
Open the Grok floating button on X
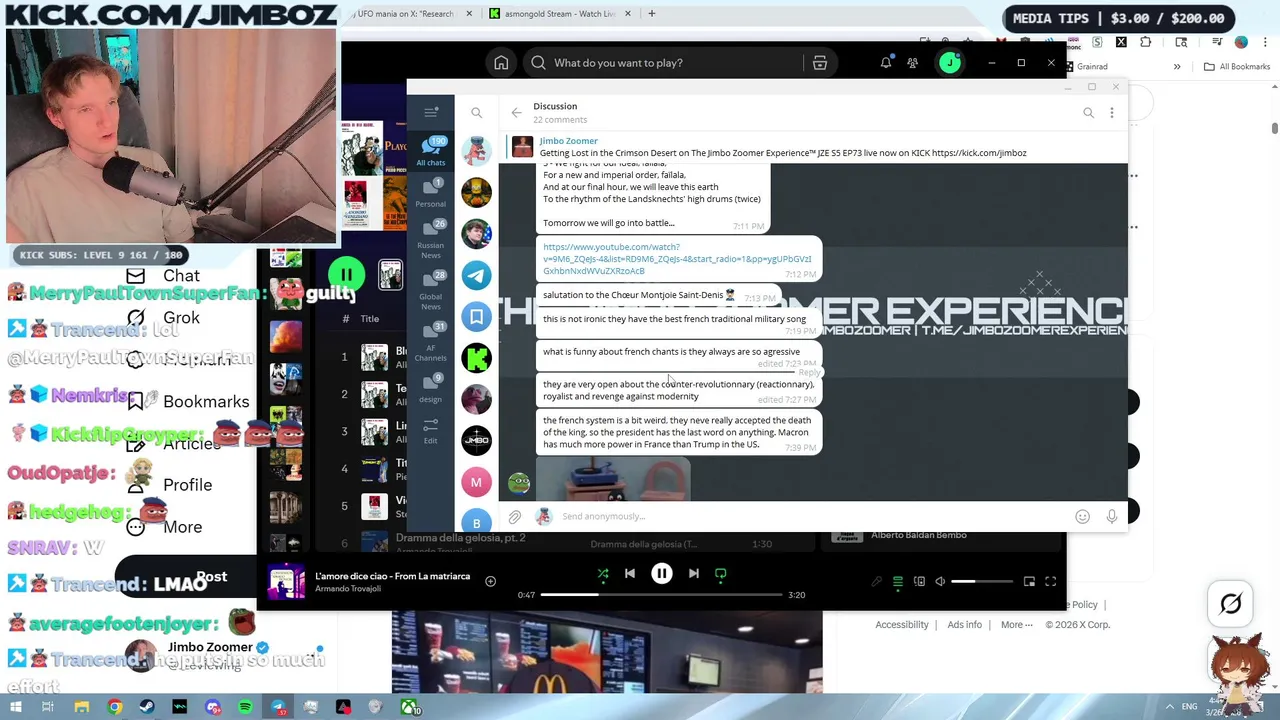click(x=1231, y=604)
